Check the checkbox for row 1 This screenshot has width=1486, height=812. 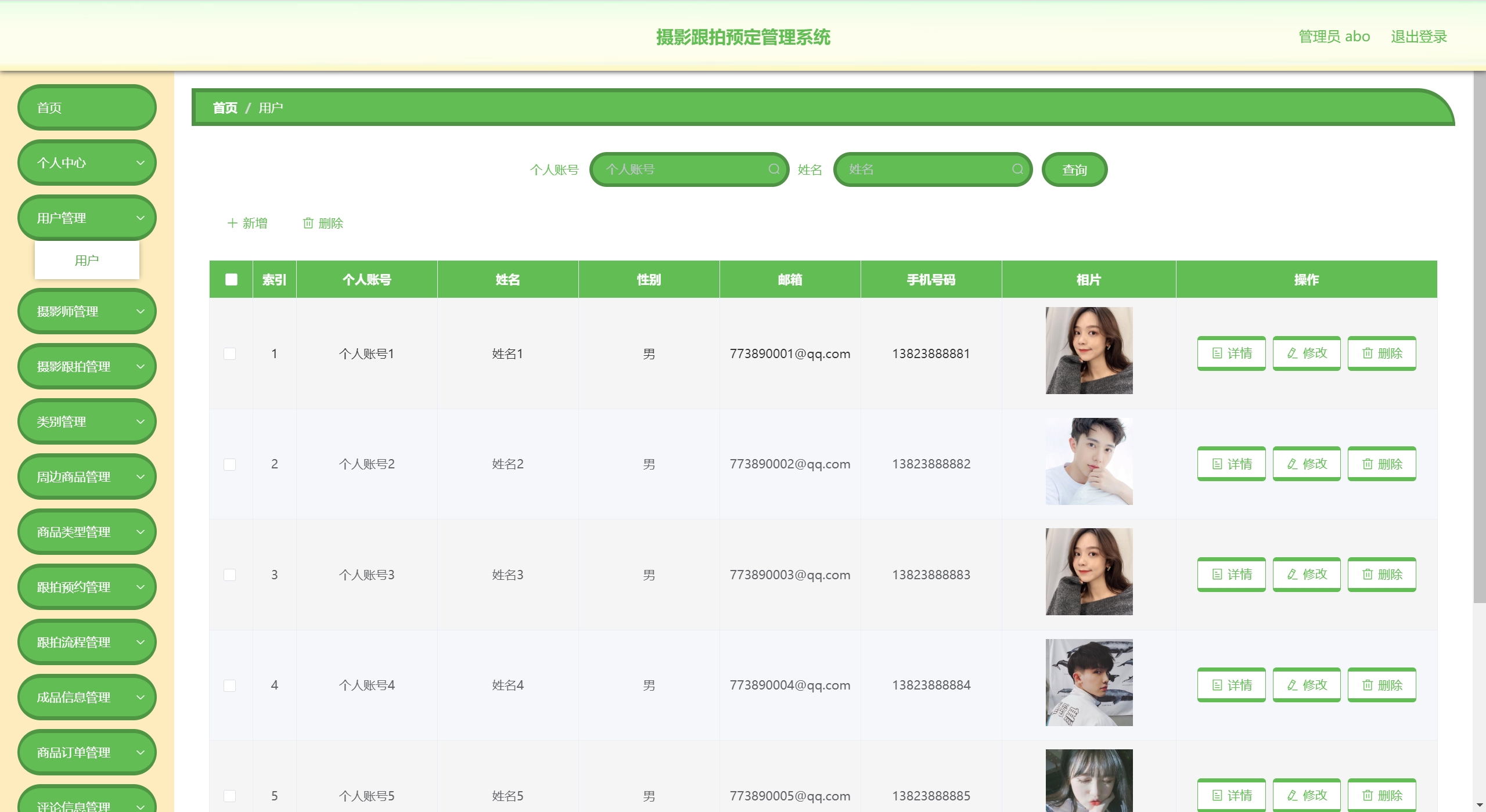tap(230, 353)
